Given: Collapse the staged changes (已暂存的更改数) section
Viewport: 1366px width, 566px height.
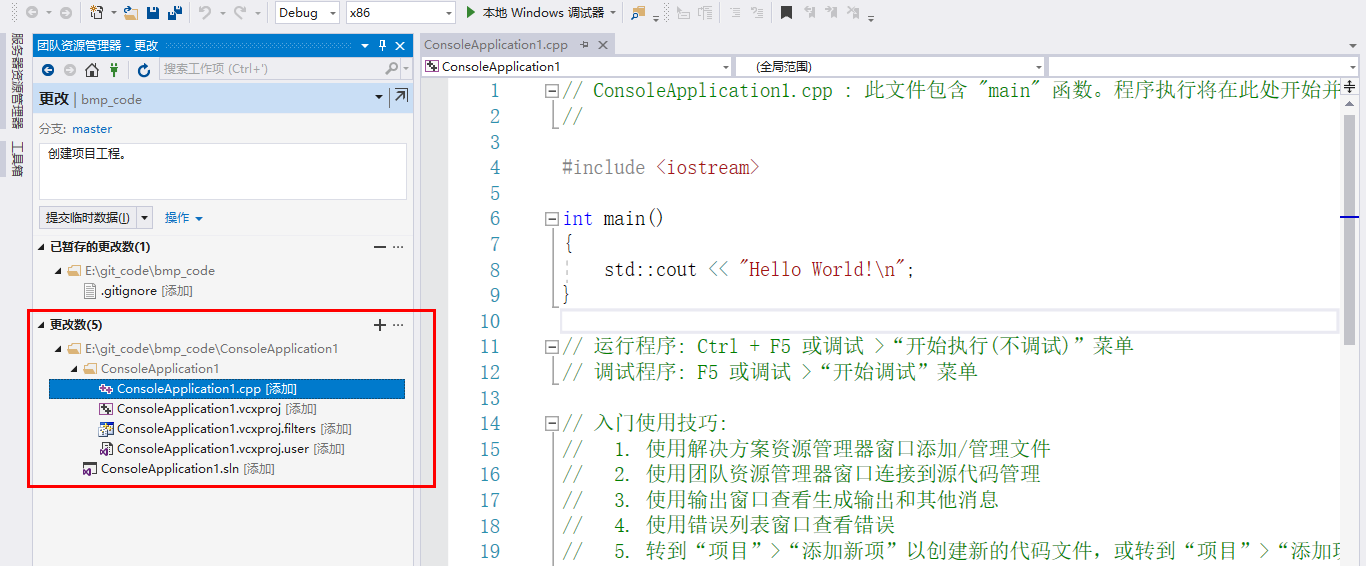Looking at the screenshot, I should [41, 247].
